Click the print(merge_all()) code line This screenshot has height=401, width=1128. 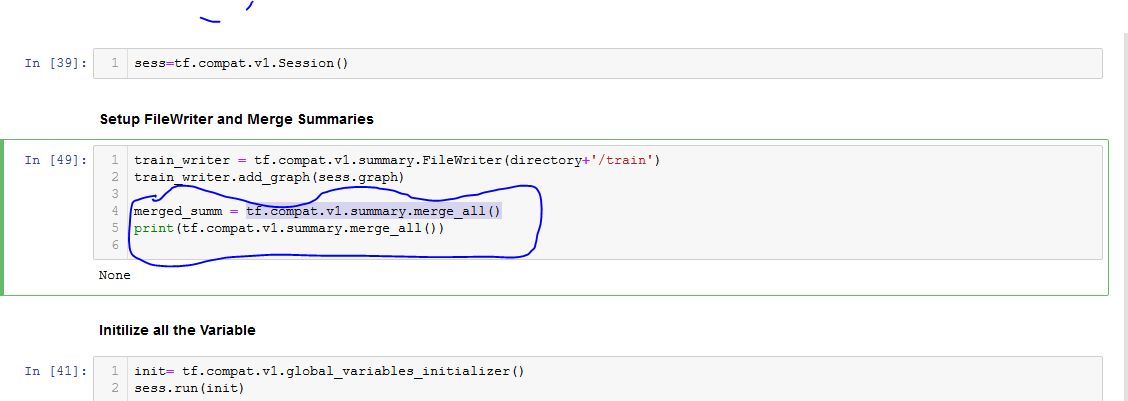click(x=289, y=229)
